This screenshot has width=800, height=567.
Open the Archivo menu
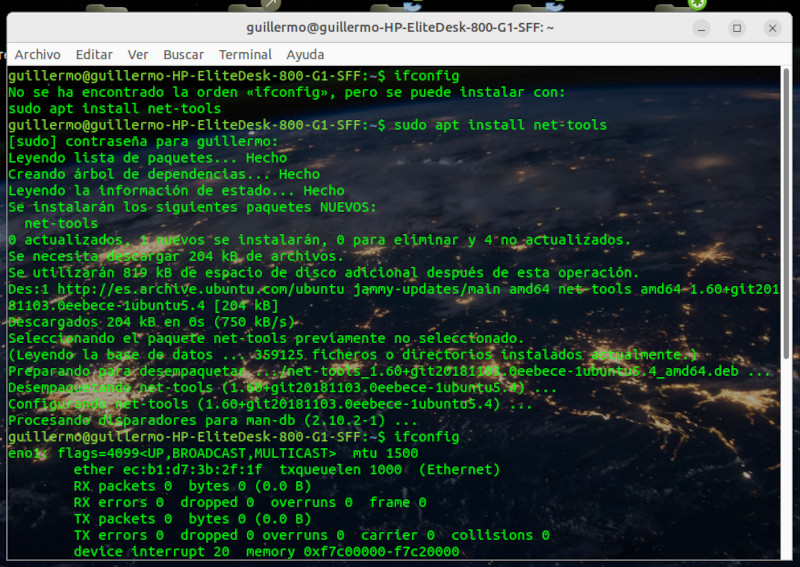(37, 54)
